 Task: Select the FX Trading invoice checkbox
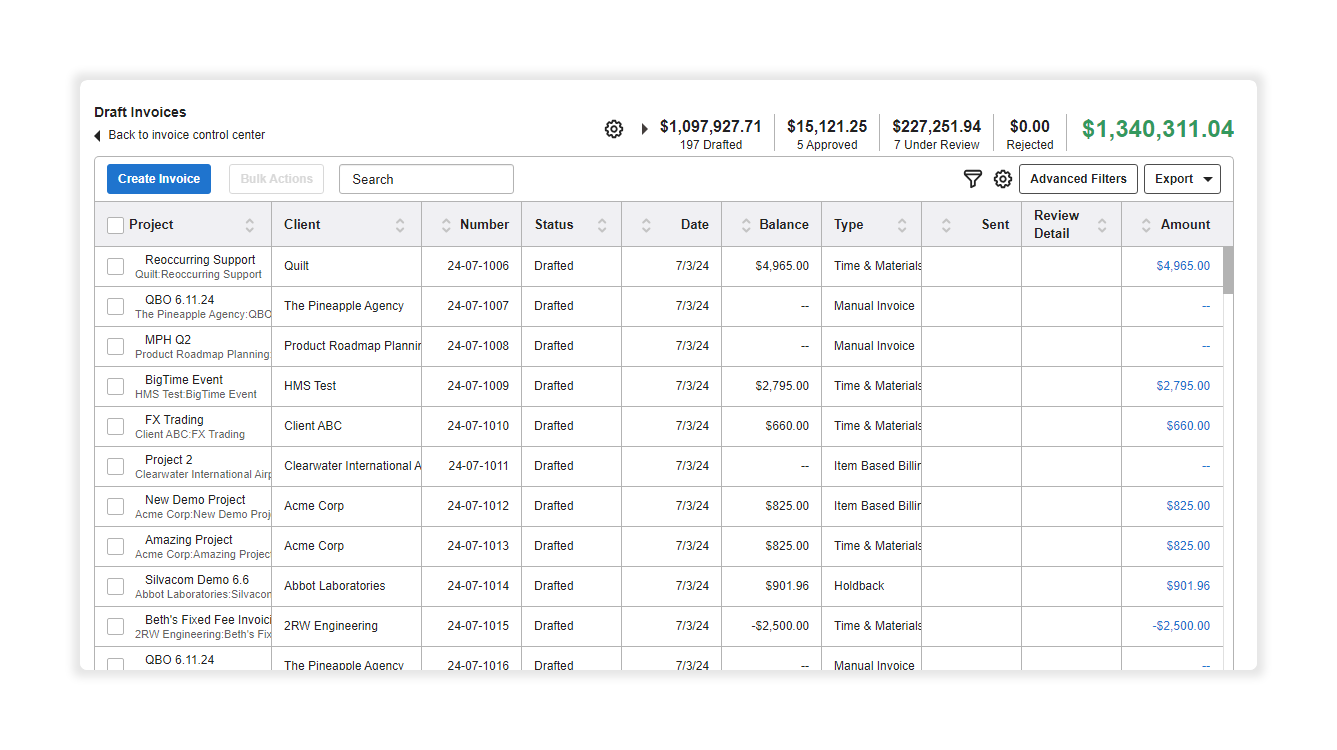pyautogui.click(x=116, y=426)
